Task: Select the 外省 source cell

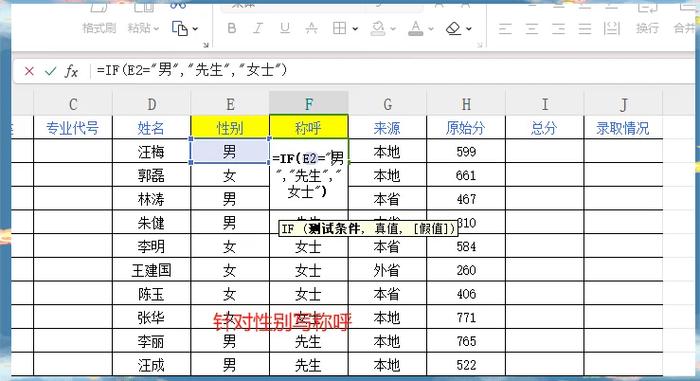Action: 387,270
